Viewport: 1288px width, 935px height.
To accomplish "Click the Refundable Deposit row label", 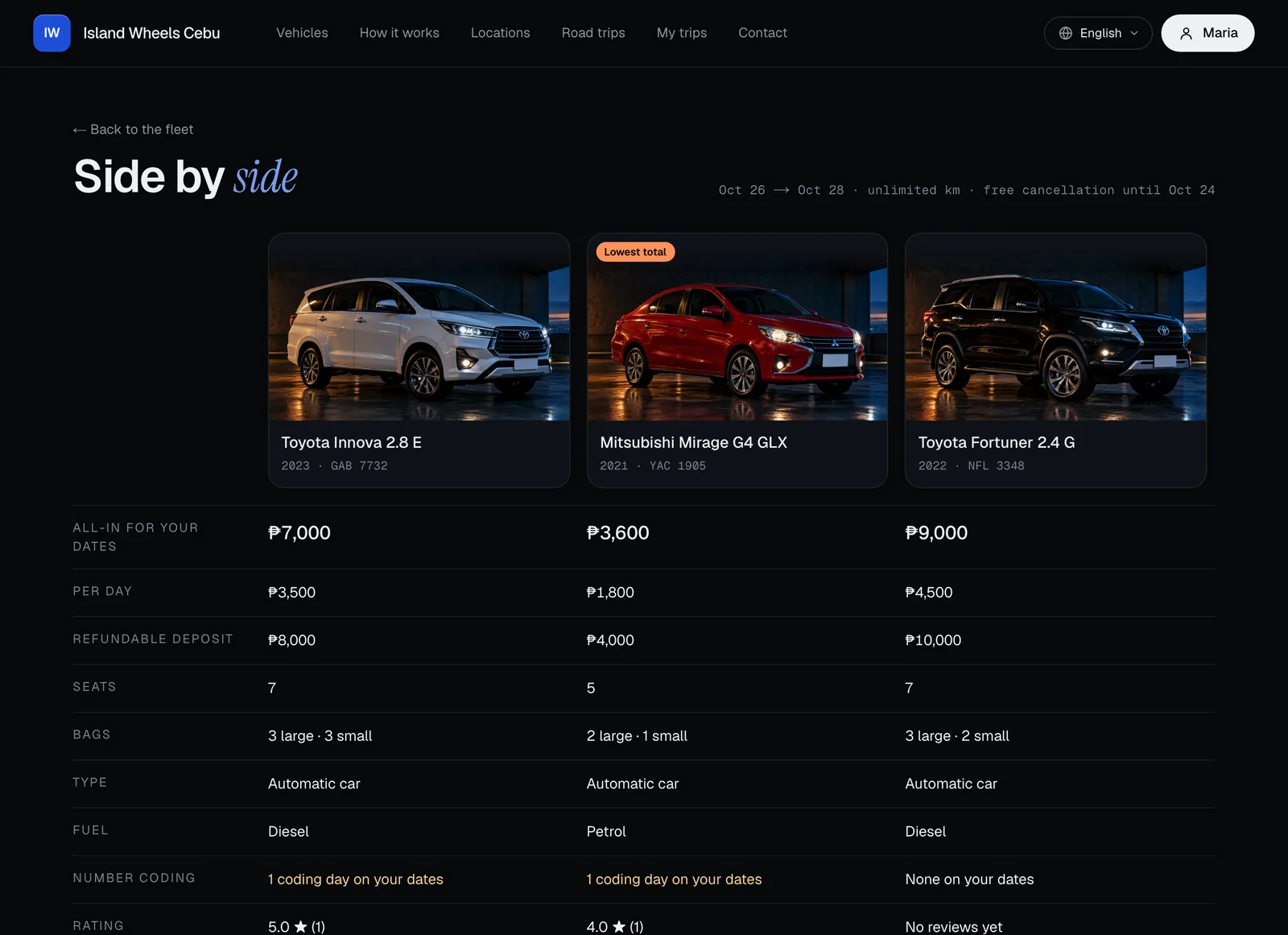I will [x=153, y=639].
